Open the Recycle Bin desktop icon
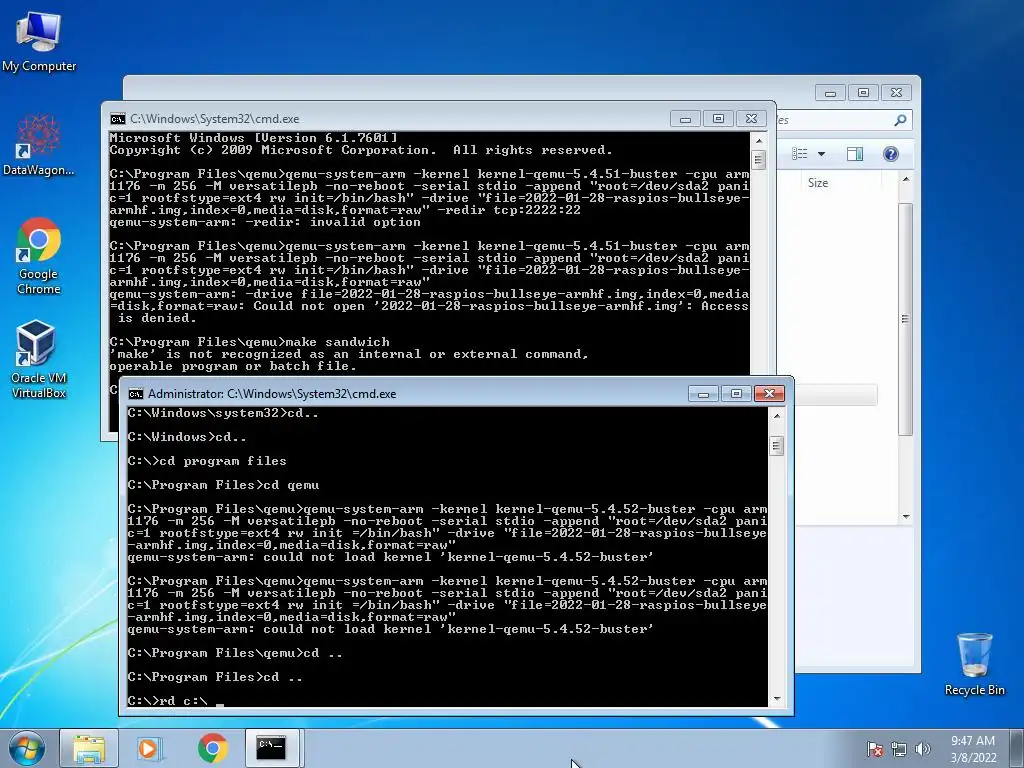Image resolution: width=1024 pixels, height=768 pixels. point(974,664)
